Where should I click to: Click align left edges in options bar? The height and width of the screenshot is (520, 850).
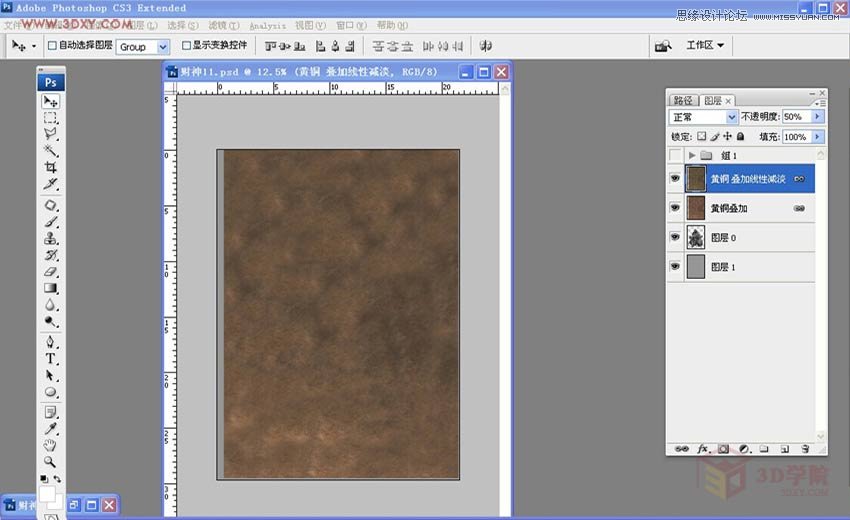point(320,46)
